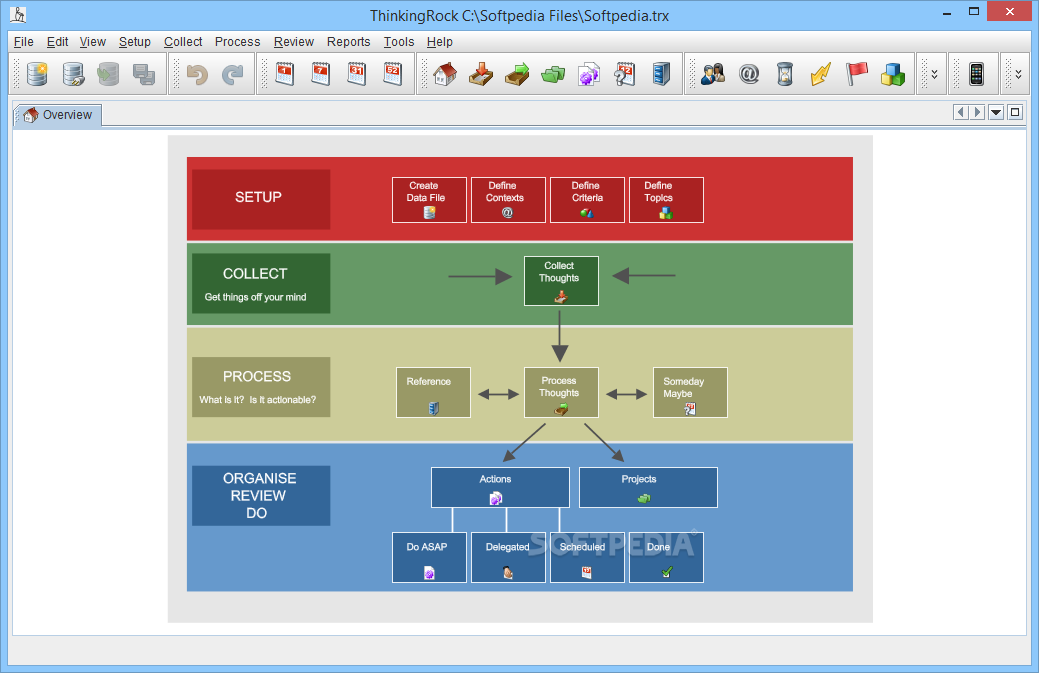Click the red flag priority icon

[x=856, y=74]
